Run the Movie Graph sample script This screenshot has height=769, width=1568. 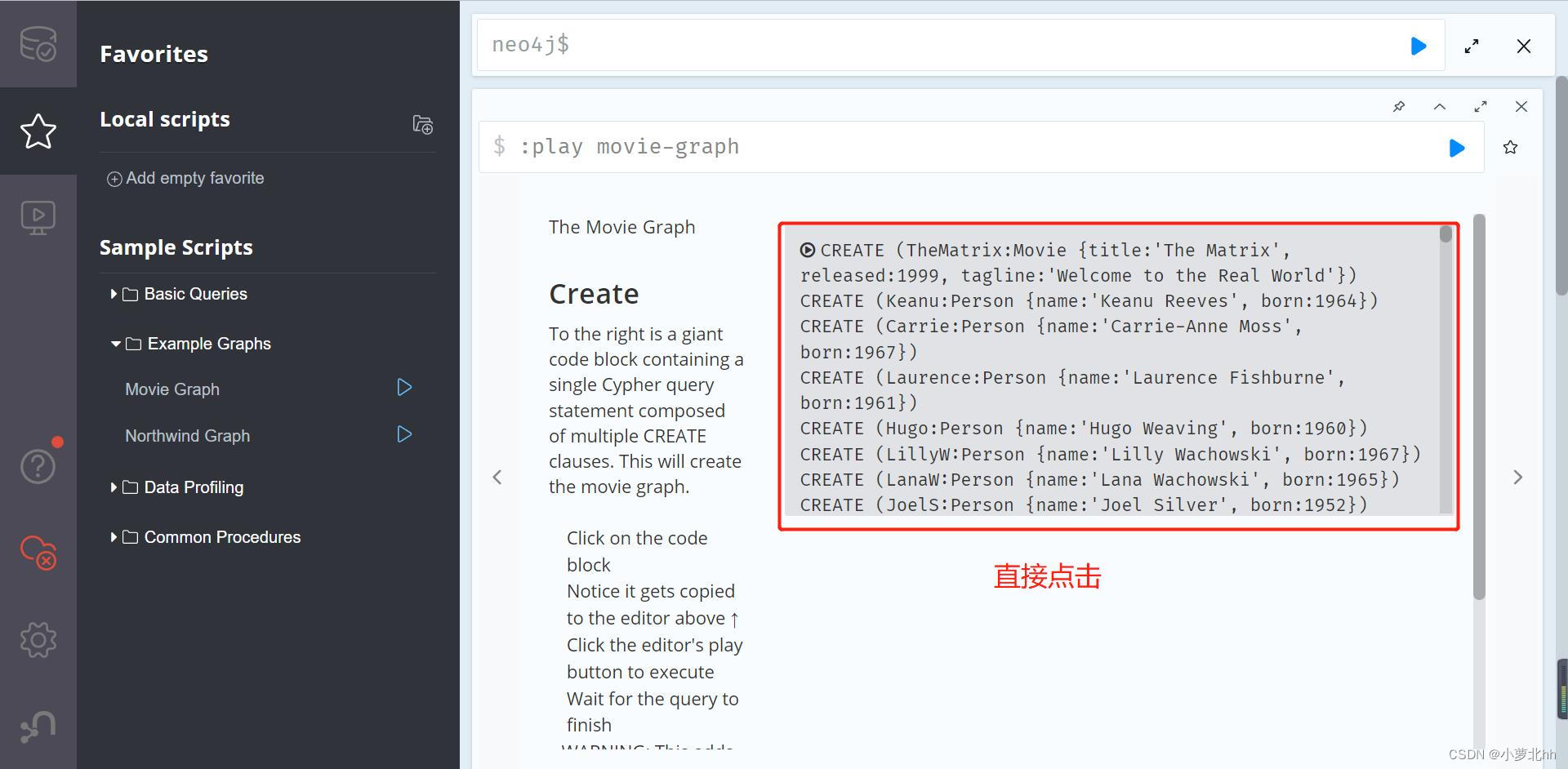tap(404, 387)
